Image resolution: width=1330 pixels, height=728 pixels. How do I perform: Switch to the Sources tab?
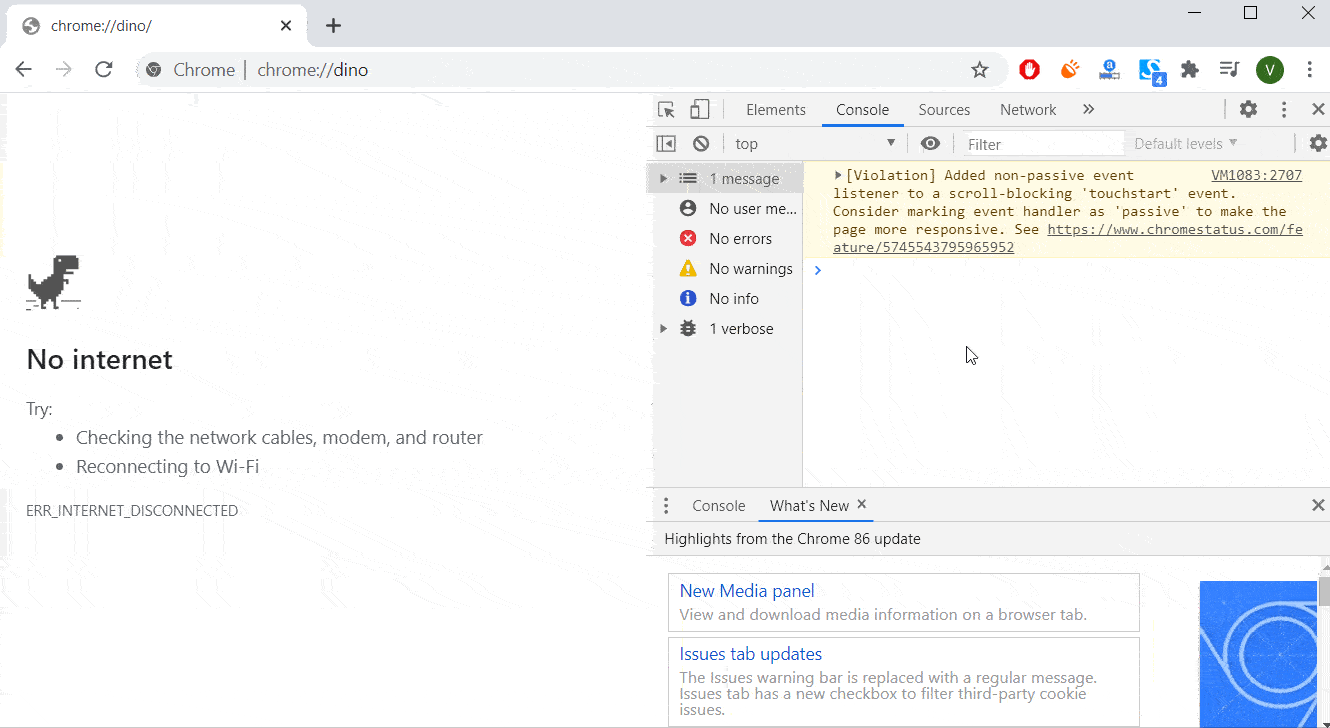945,110
